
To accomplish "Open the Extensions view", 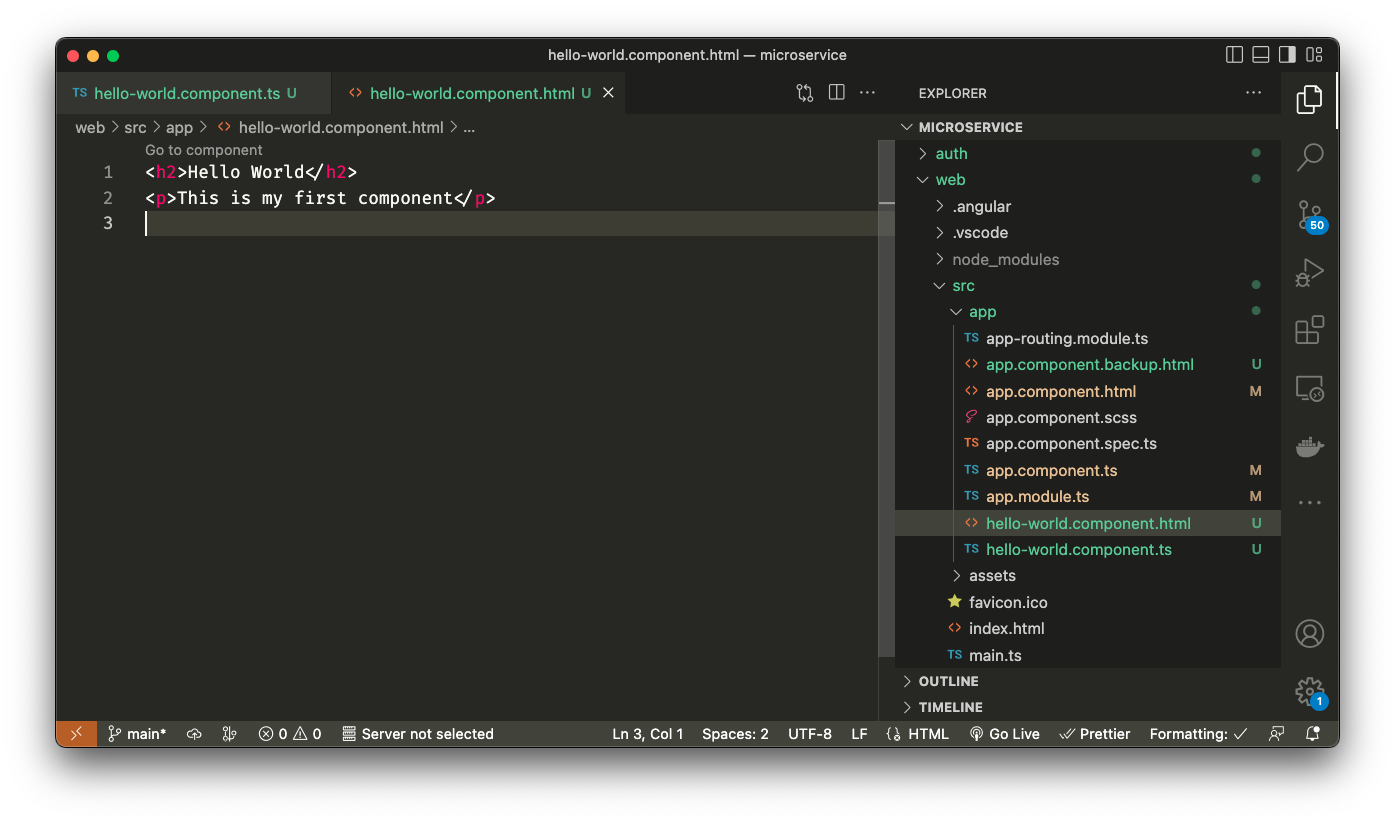I will (1309, 330).
